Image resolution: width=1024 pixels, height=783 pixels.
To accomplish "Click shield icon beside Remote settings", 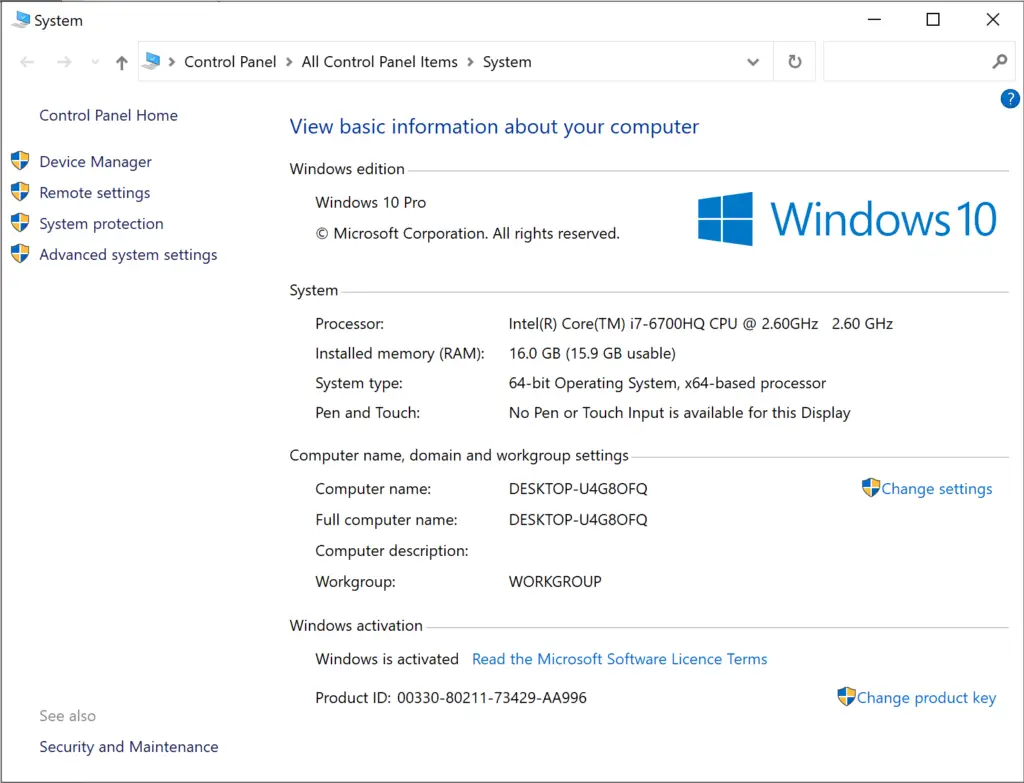I will tap(20, 191).
